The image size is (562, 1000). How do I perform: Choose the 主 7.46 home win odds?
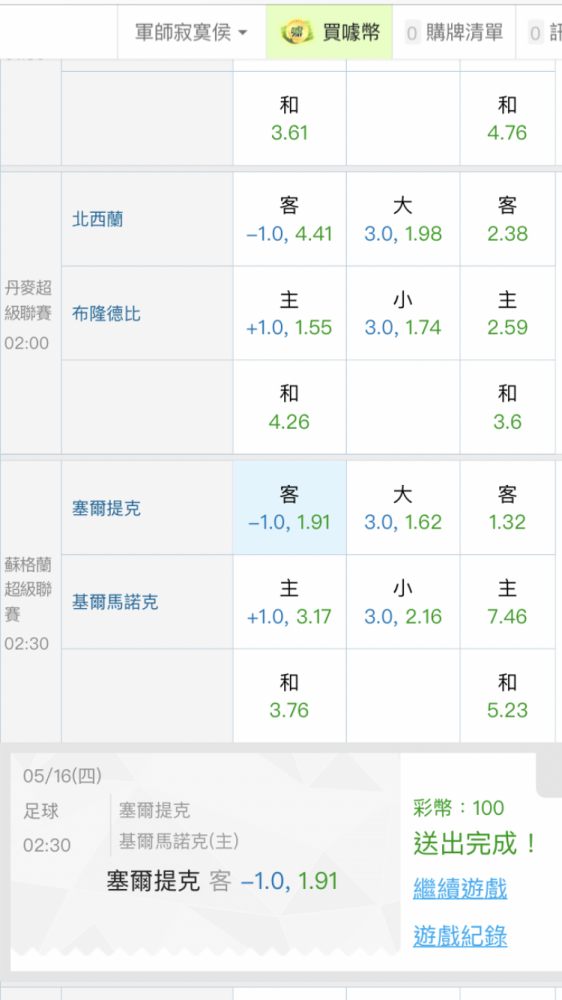pos(508,602)
